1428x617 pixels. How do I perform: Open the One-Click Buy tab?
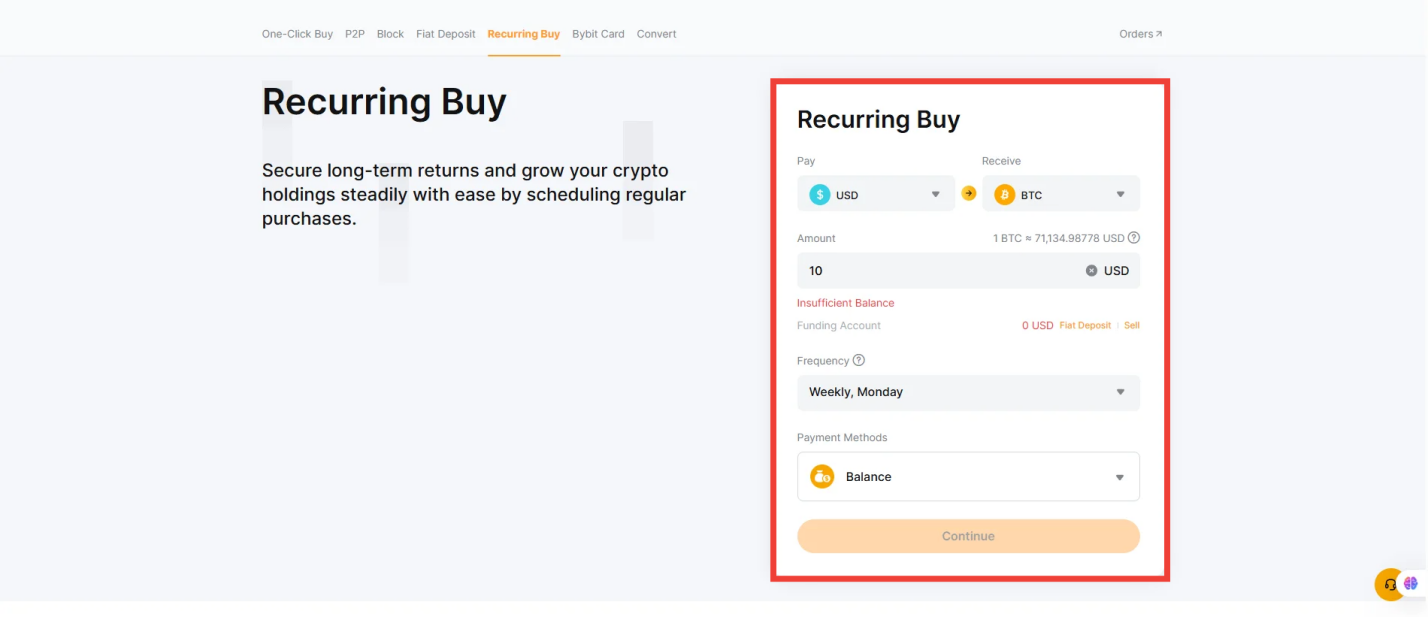[x=297, y=33]
